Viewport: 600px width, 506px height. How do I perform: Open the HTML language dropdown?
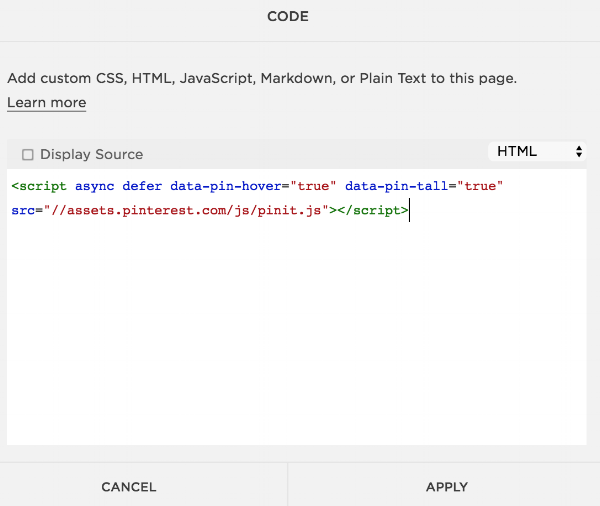[x=537, y=152]
